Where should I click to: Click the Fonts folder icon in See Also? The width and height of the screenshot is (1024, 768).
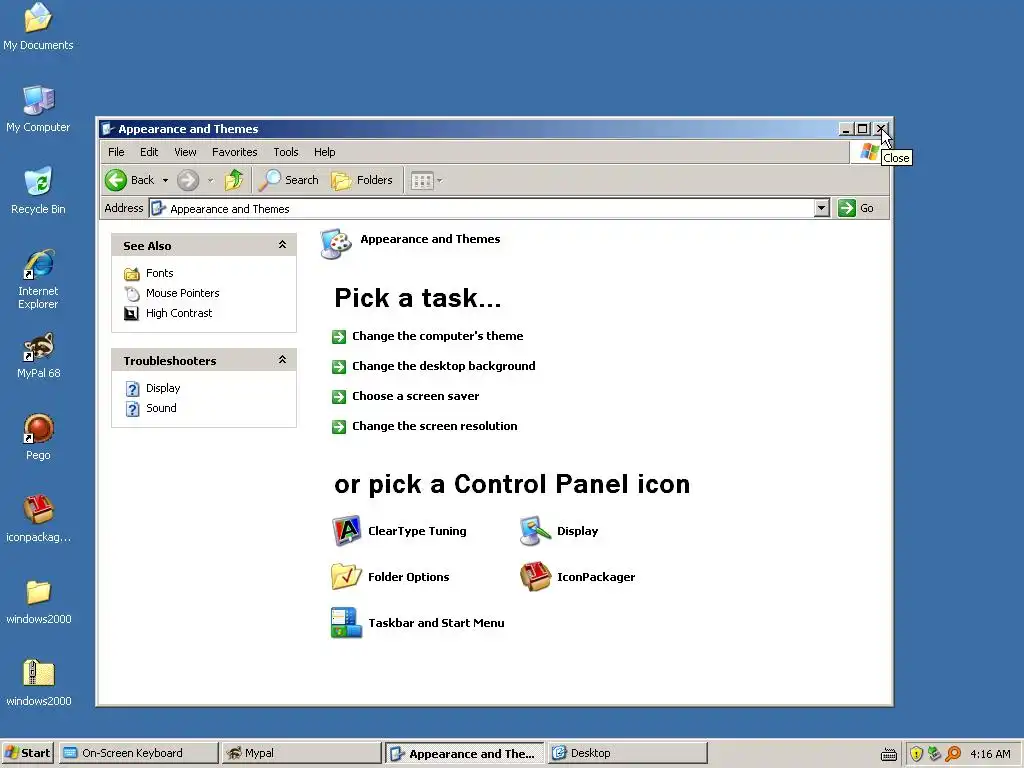click(x=132, y=273)
